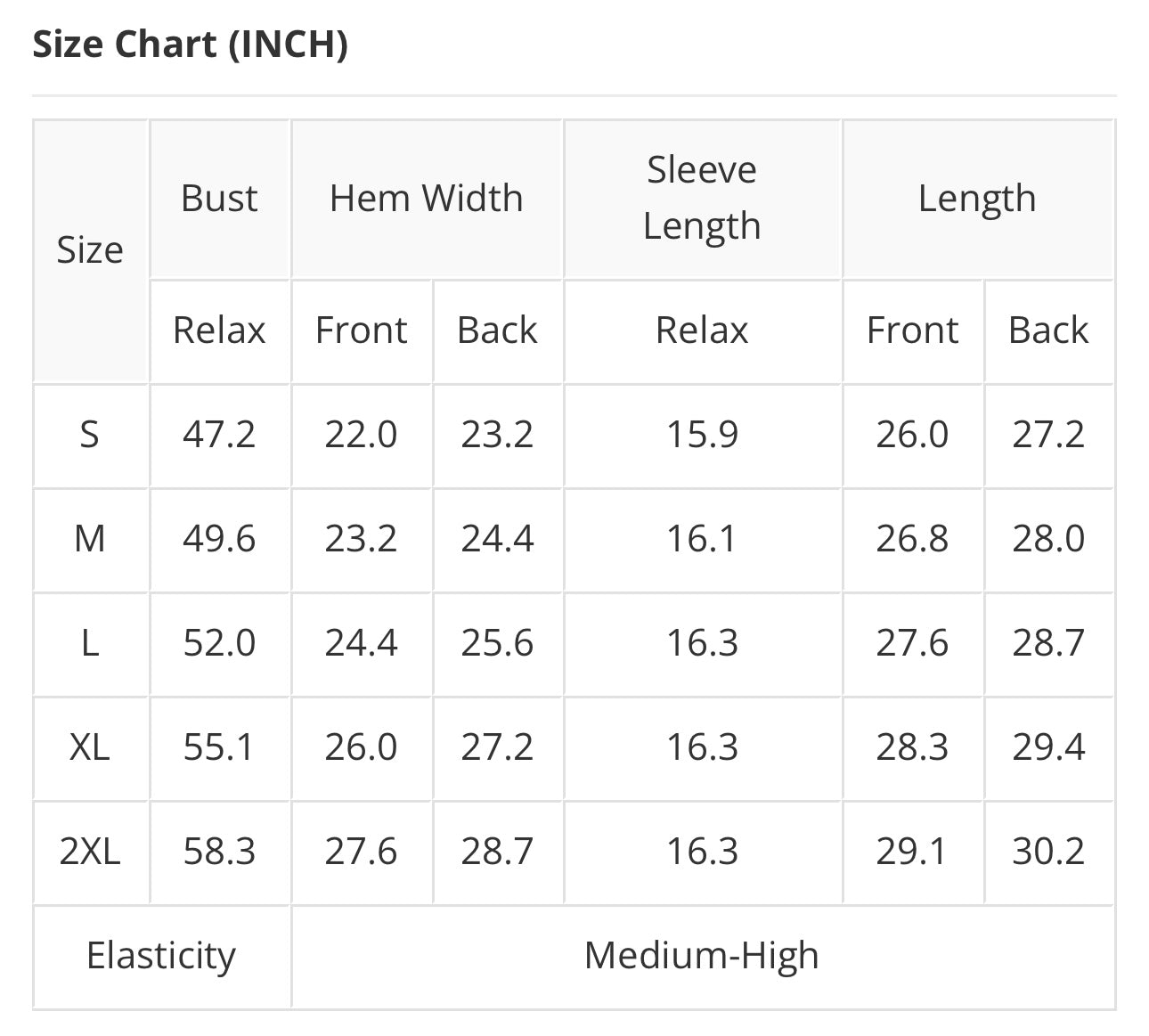This screenshot has height=1036, width=1149.
Task: Click the Length column header
Action: [x=977, y=199]
